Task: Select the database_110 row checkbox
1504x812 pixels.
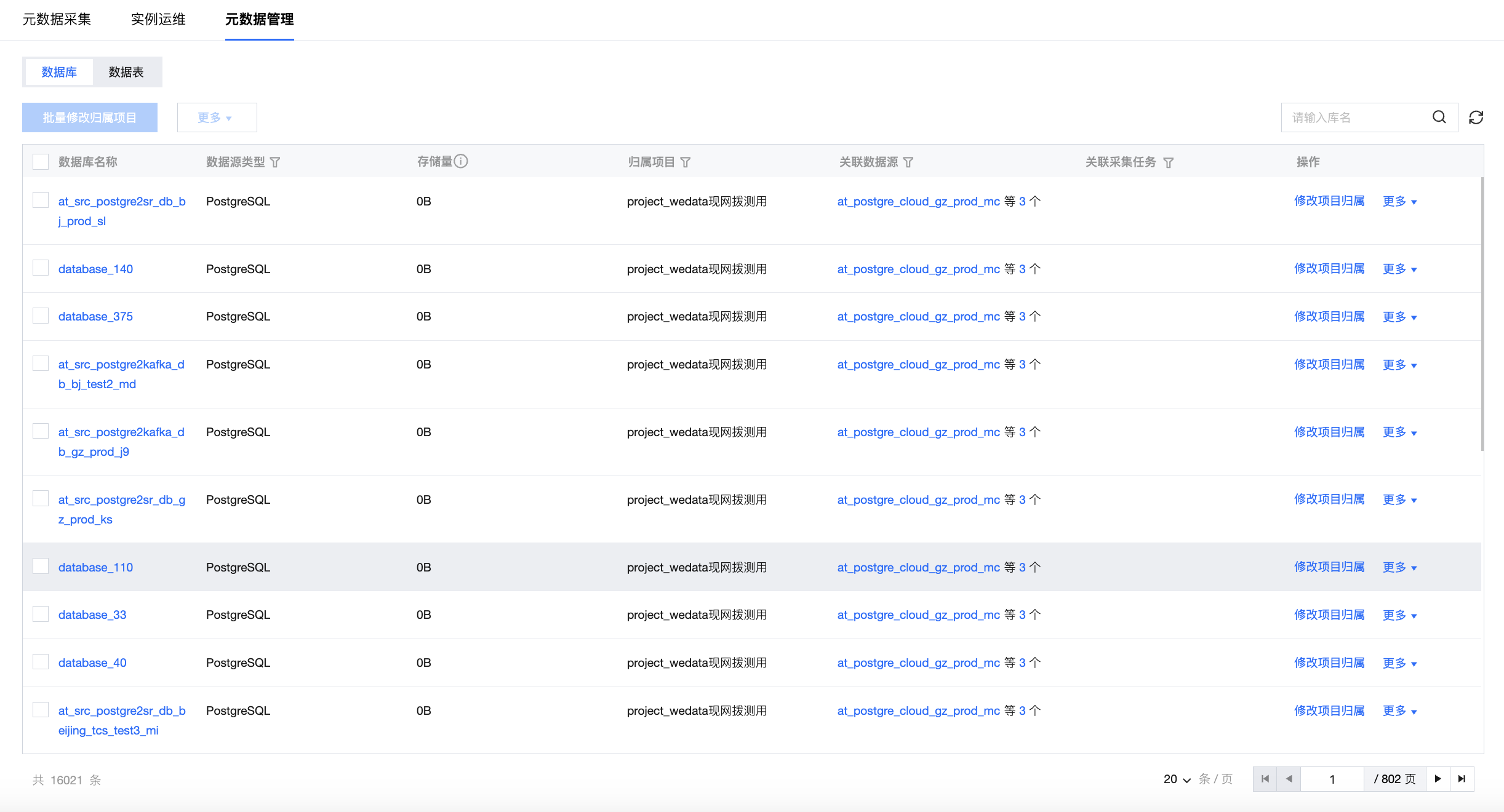Action: (x=41, y=566)
